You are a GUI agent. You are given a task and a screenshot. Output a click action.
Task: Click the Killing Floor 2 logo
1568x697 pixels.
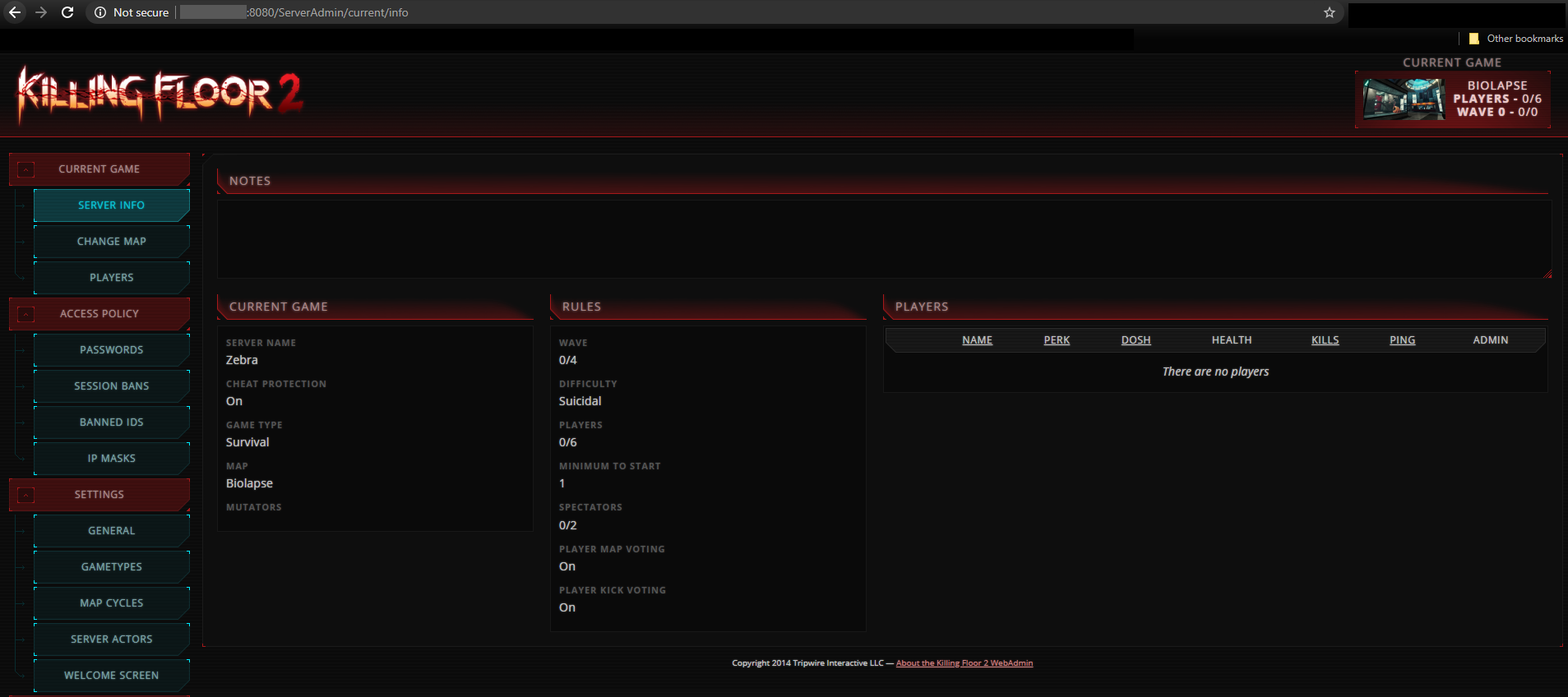pyautogui.click(x=160, y=94)
